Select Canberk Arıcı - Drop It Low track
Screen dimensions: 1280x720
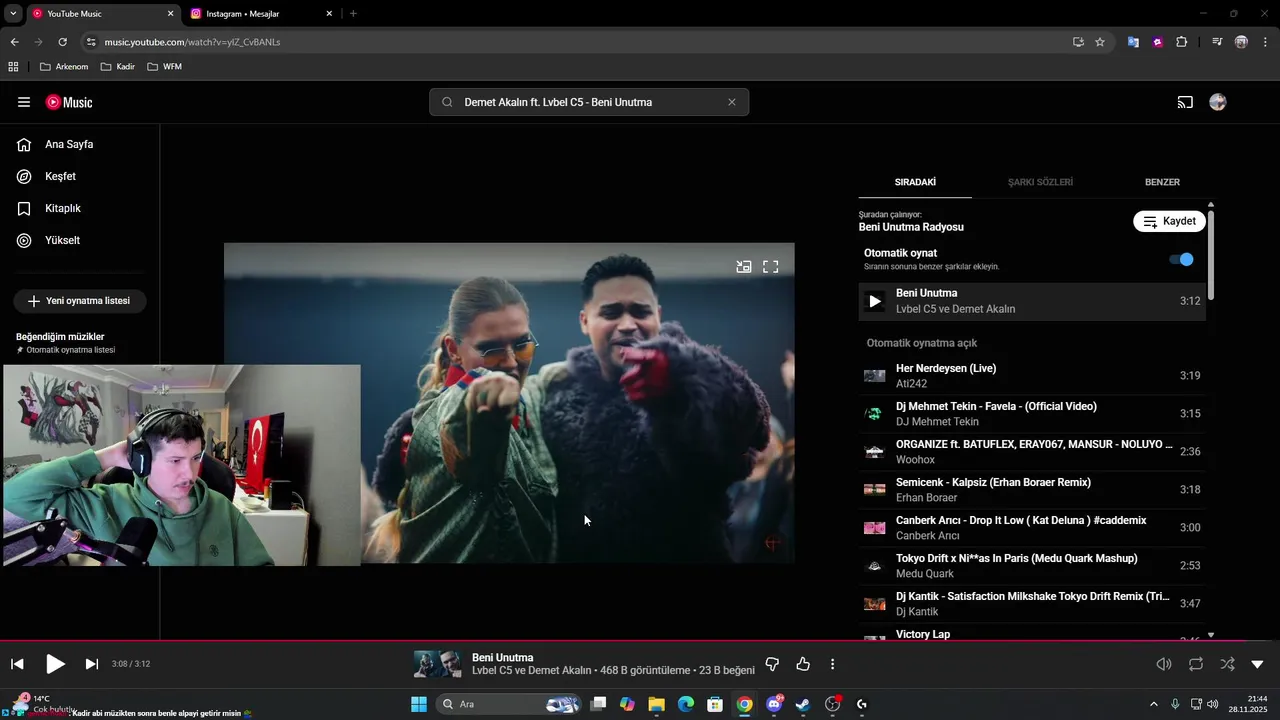click(1032, 528)
